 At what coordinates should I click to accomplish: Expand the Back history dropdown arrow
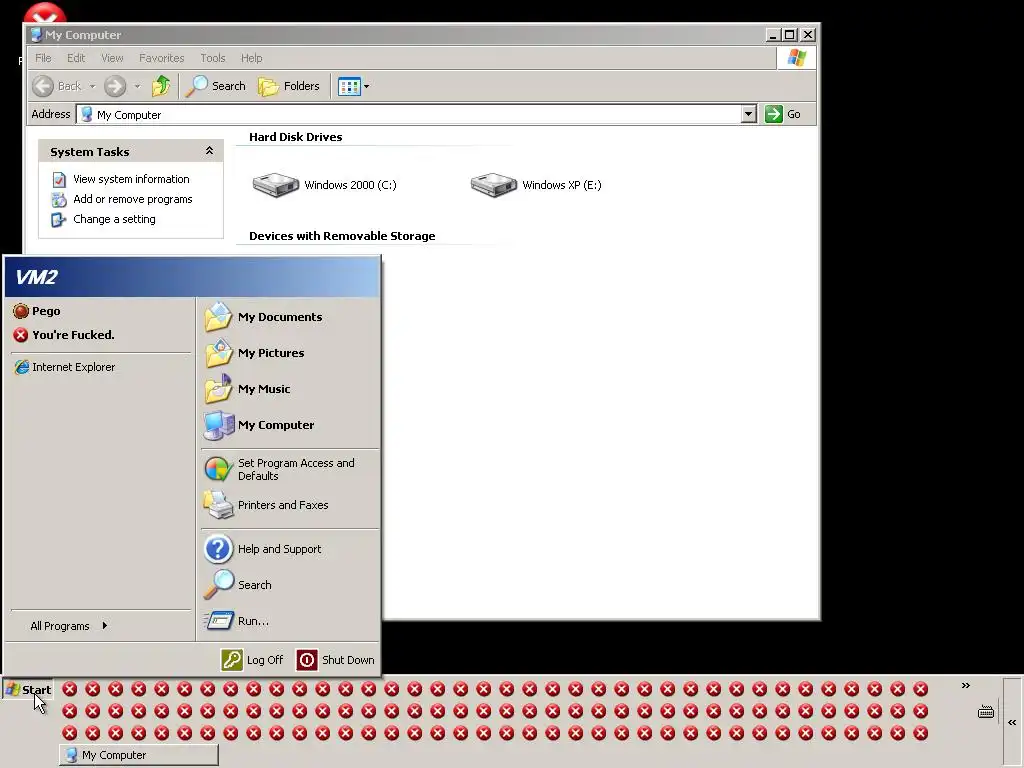point(92,86)
